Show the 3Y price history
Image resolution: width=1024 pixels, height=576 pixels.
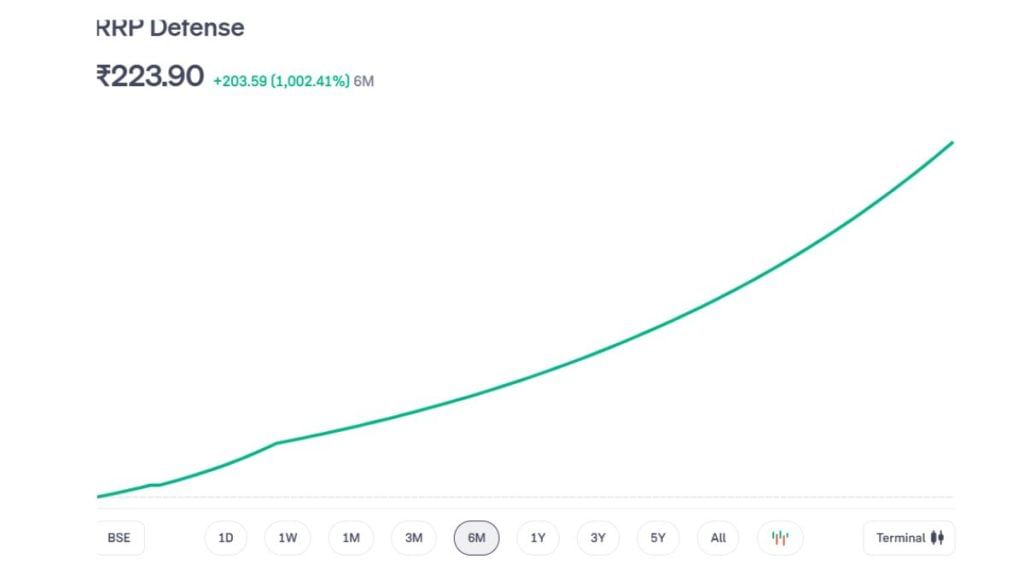(x=598, y=537)
